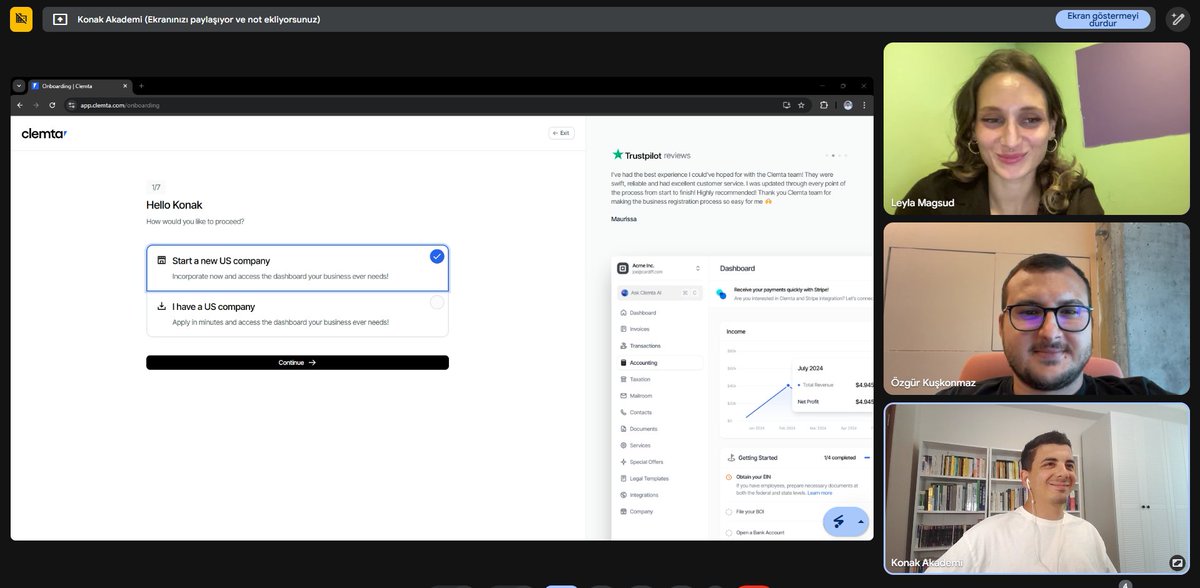Select Özgür Kuşkonmaz's video tile
The width and height of the screenshot is (1200, 588).
coord(1036,309)
